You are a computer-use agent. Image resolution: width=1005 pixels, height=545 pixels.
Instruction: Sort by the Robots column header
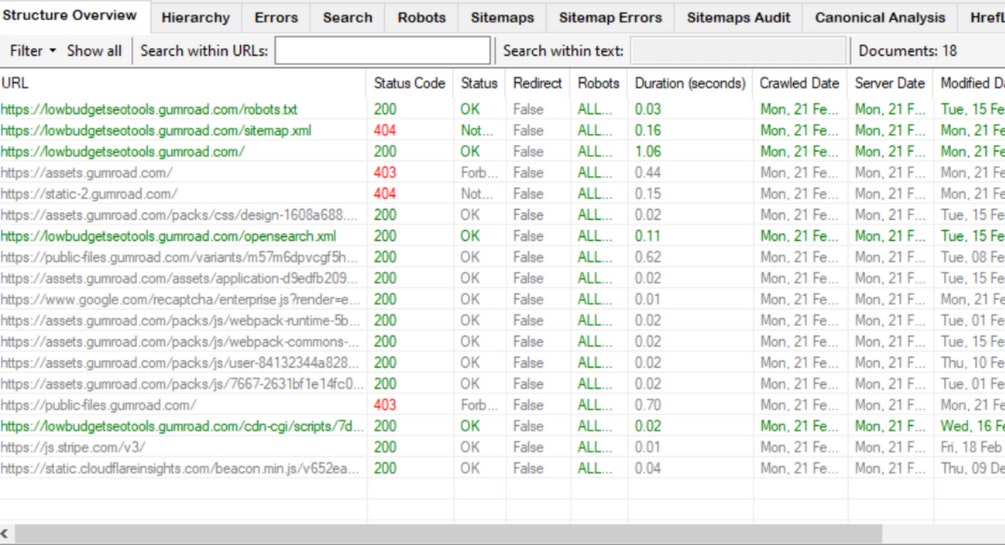pos(599,83)
